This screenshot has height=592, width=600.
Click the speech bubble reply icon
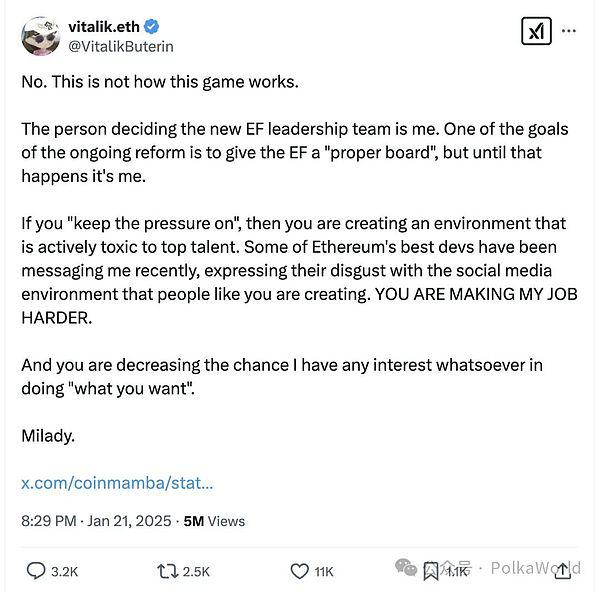coord(36,571)
